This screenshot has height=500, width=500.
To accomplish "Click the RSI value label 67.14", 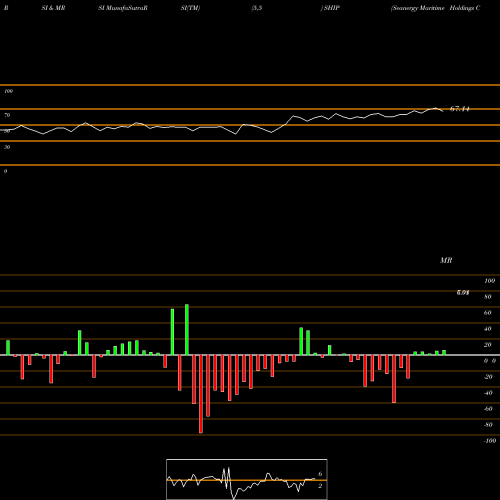I will [459, 109].
